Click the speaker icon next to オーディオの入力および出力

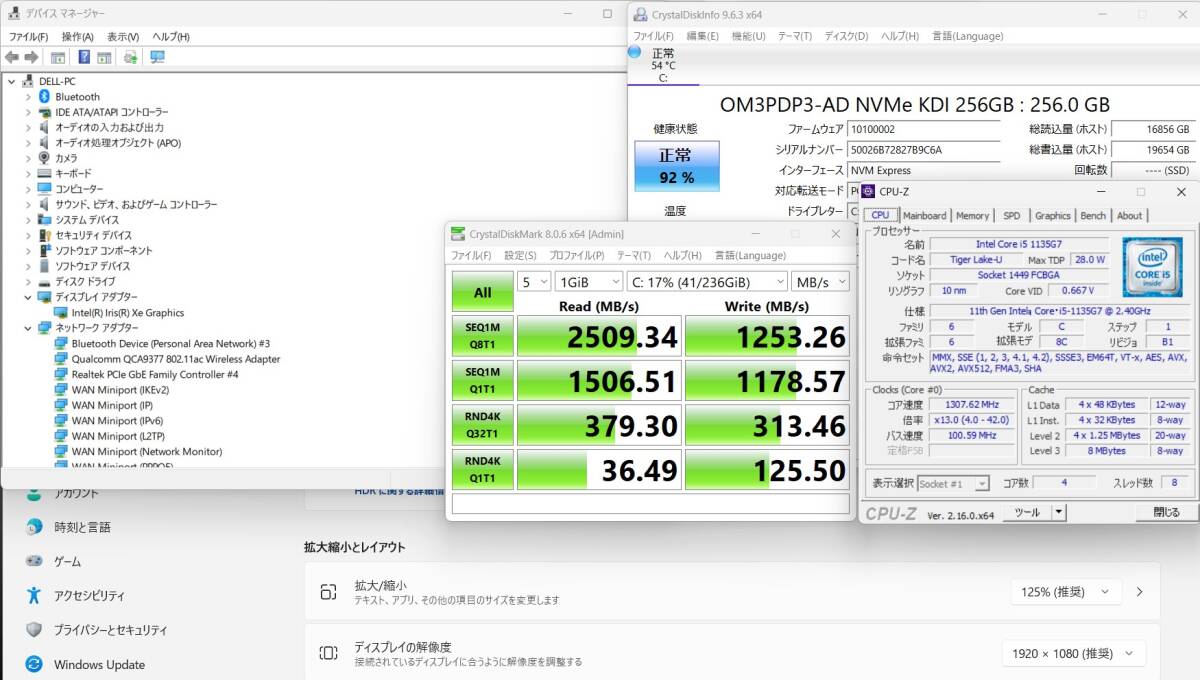coord(44,127)
